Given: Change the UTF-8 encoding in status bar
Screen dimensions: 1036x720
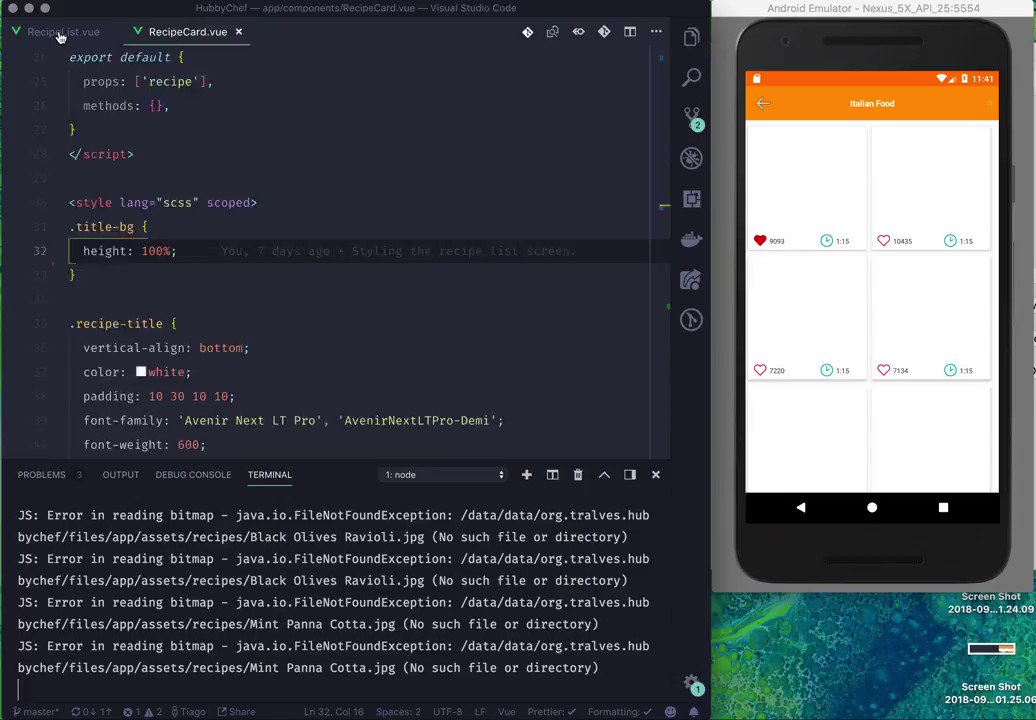Looking at the screenshot, I should [x=448, y=712].
